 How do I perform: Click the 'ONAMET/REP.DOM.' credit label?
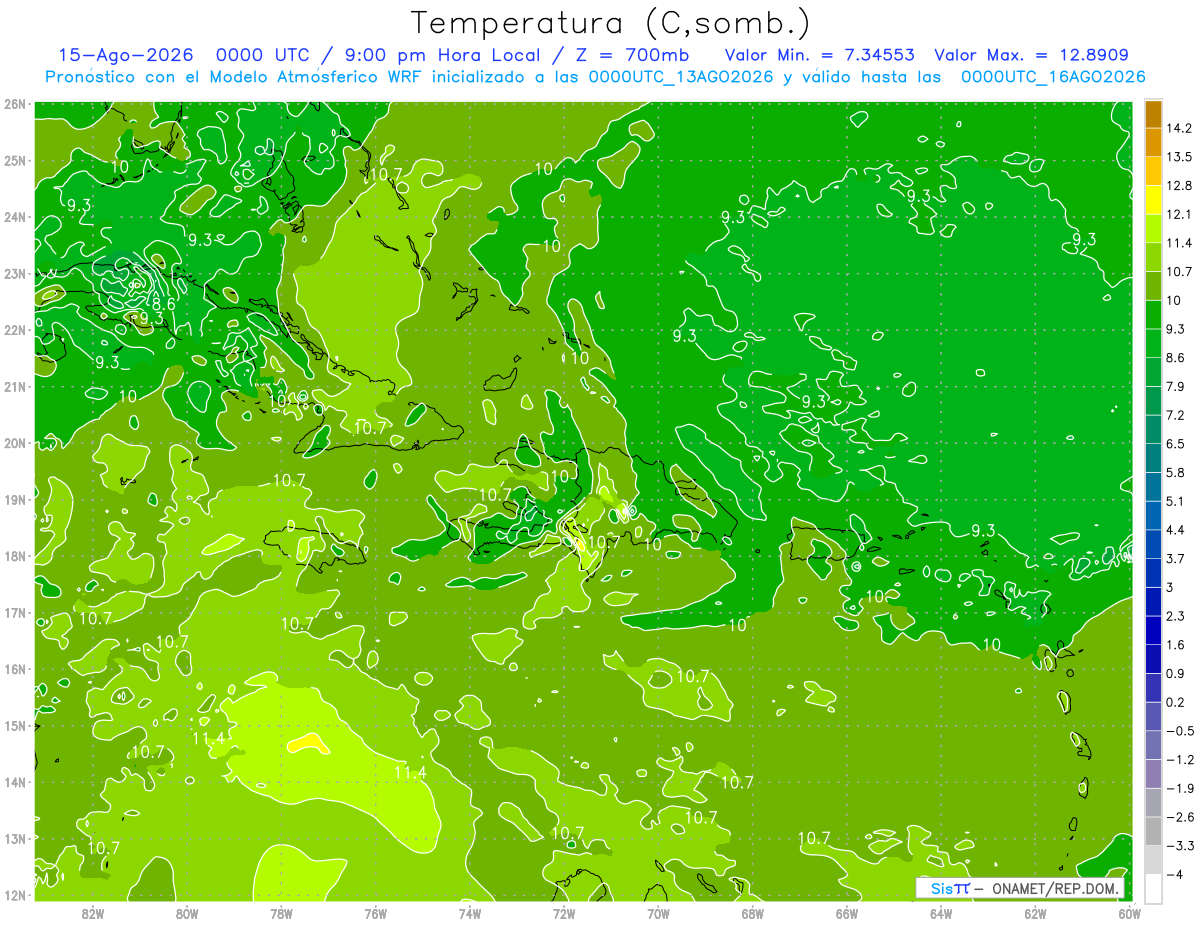coord(1055,889)
